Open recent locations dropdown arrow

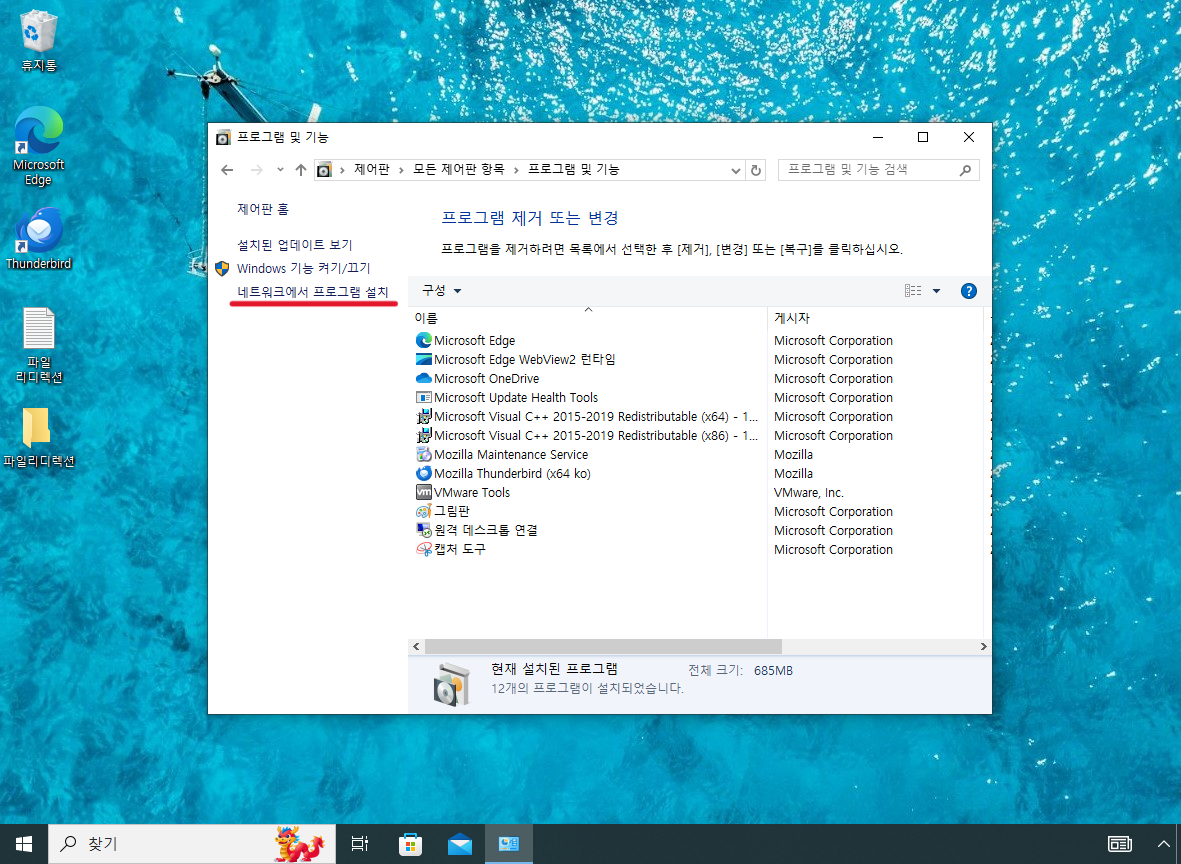pyautogui.click(x=280, y=170)
